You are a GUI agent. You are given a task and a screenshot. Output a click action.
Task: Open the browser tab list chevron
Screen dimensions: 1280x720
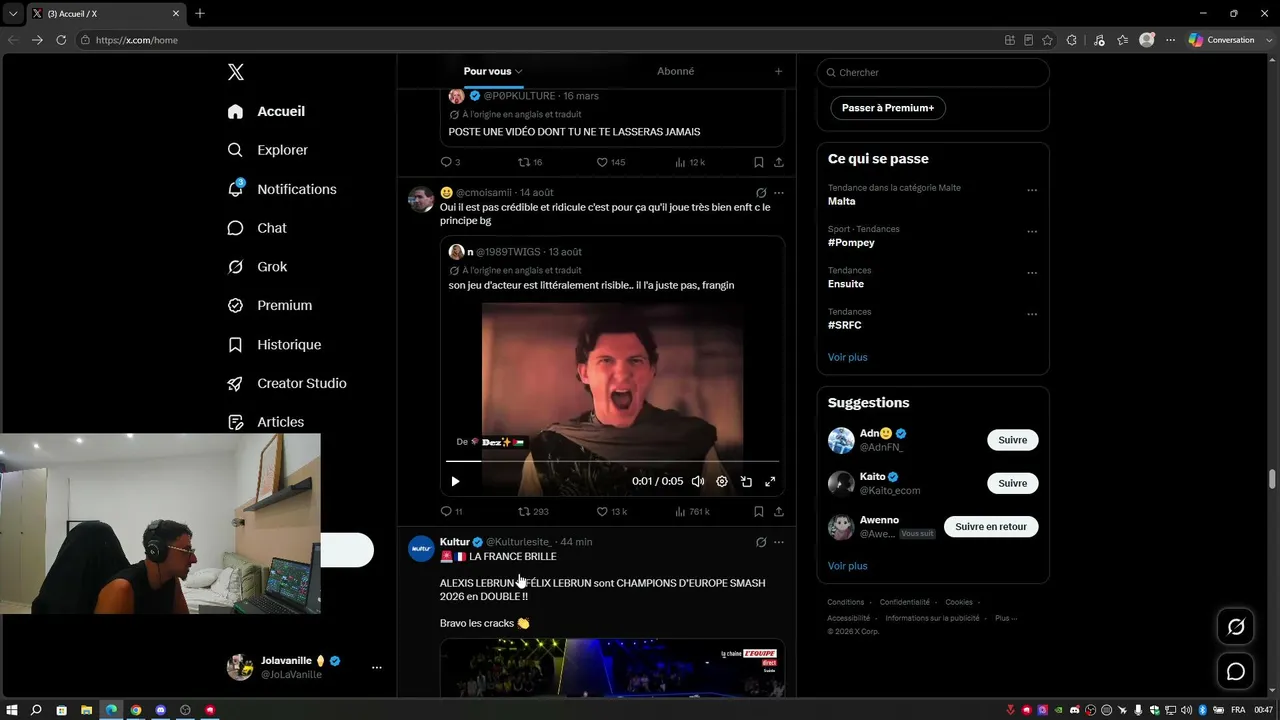[13, 13]
